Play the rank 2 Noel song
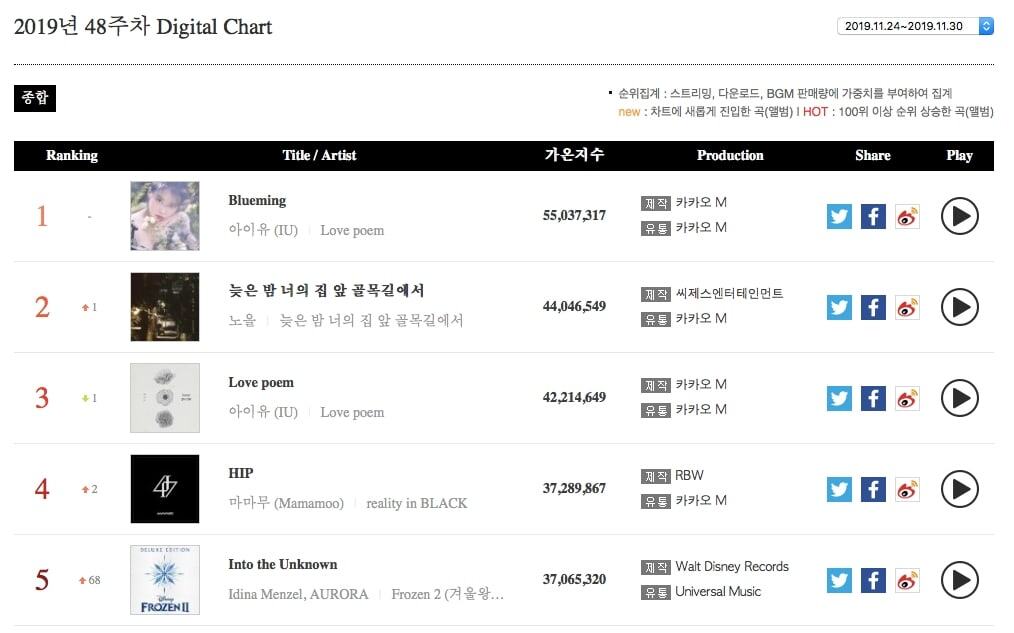The image size is (1014, 633). [959, 307]
